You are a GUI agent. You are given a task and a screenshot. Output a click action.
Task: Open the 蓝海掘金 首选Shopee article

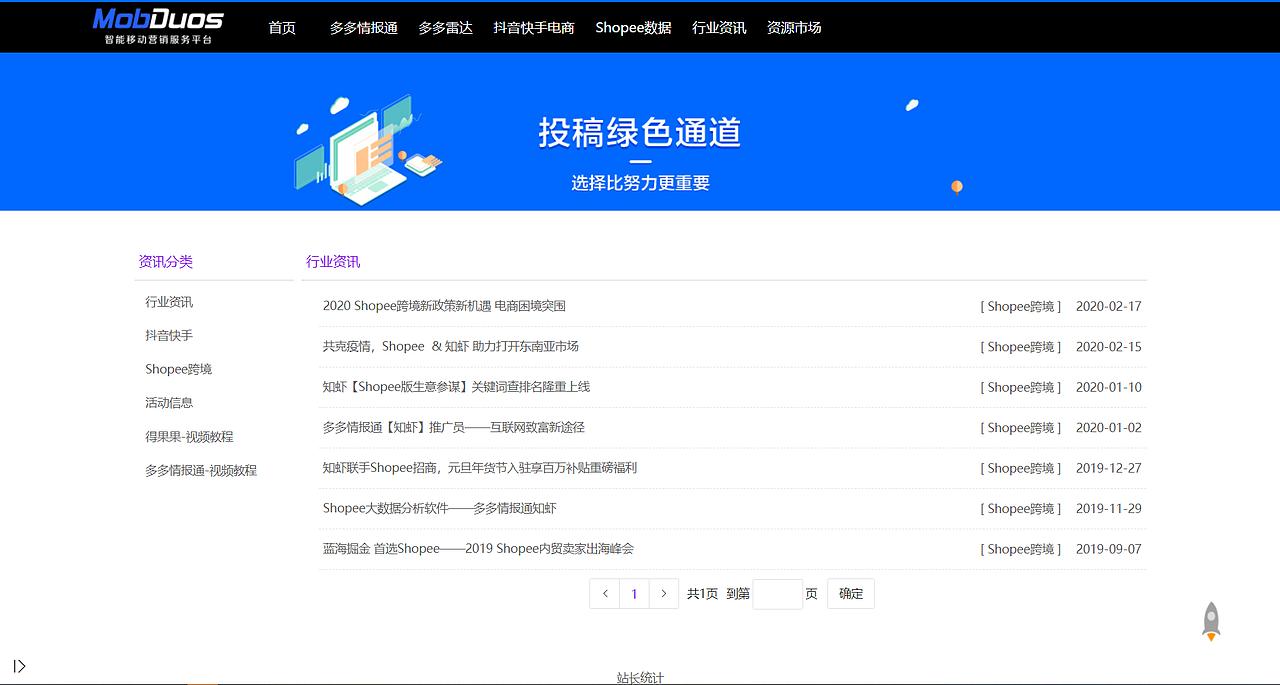click(479, 548)
